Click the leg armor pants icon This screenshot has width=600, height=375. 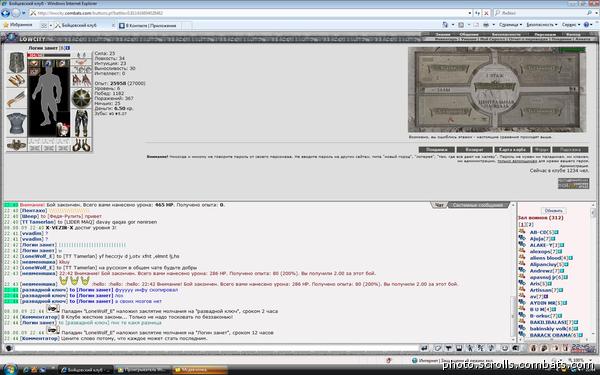coord(82,123)
